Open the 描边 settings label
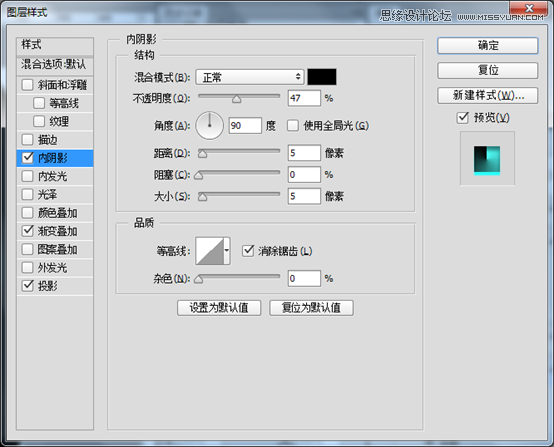Screen dimensions: 554x447 coord(48,140)
